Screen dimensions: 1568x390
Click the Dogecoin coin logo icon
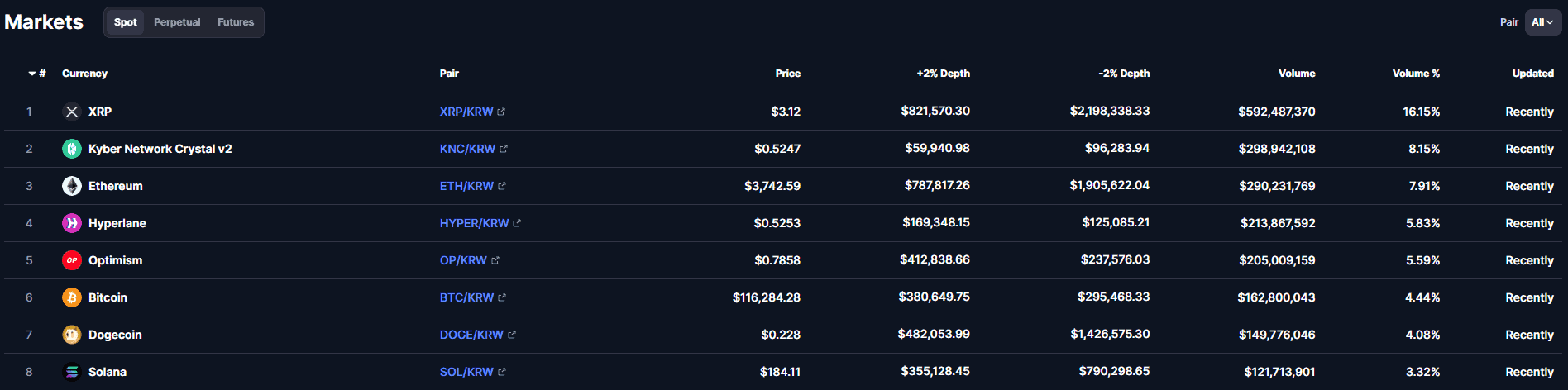(x=72, y=335)
